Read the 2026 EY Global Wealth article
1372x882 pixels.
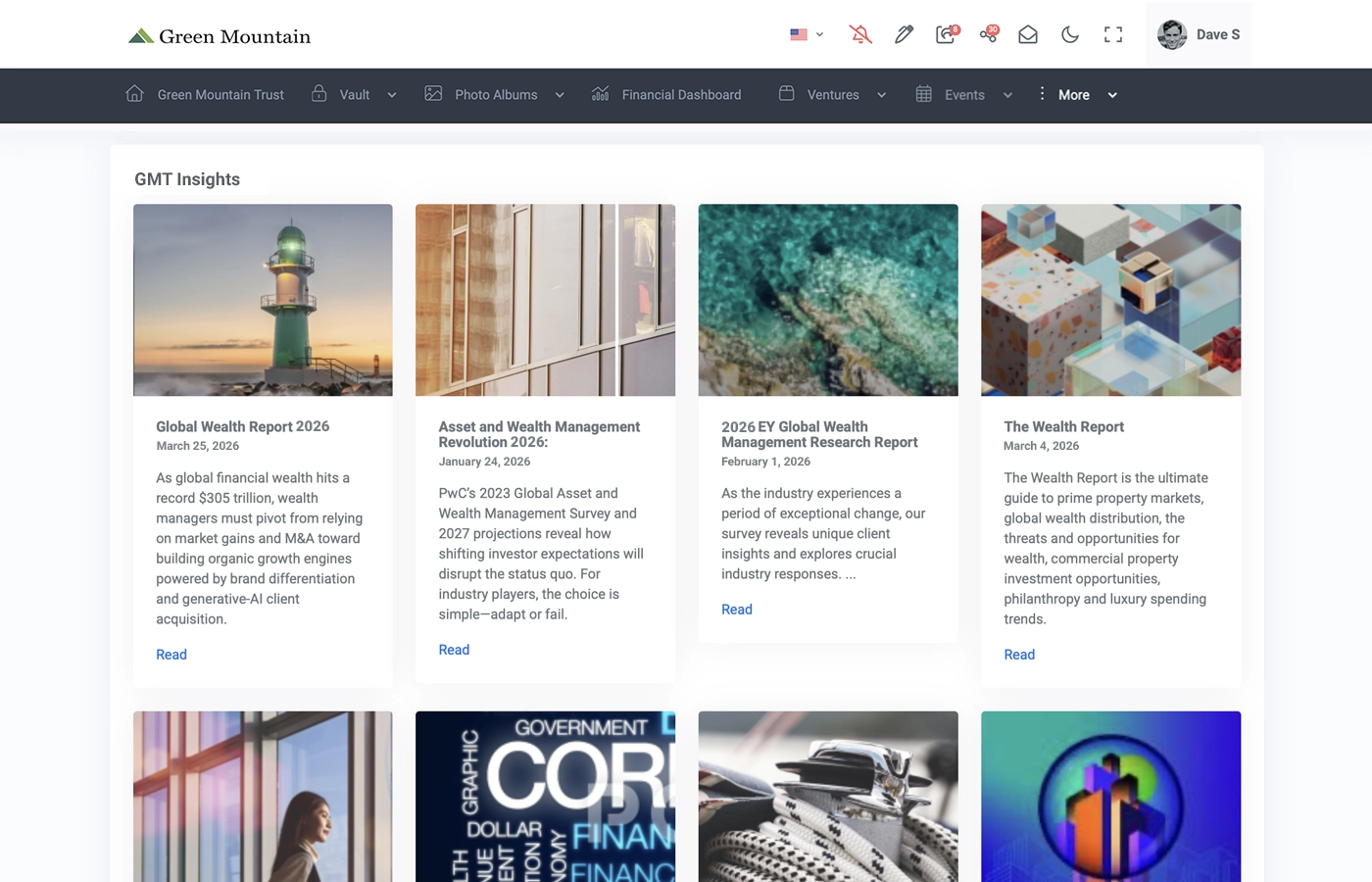[x=737, y=610]
